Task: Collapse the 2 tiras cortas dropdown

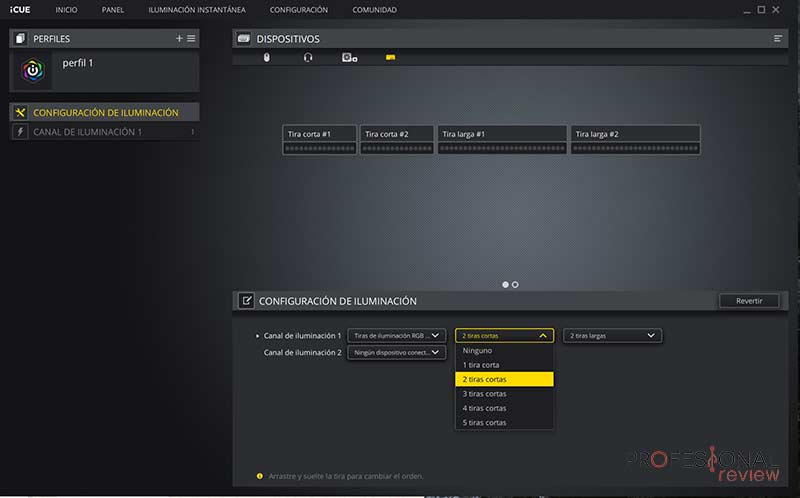Action: click(x=504, y=336)
